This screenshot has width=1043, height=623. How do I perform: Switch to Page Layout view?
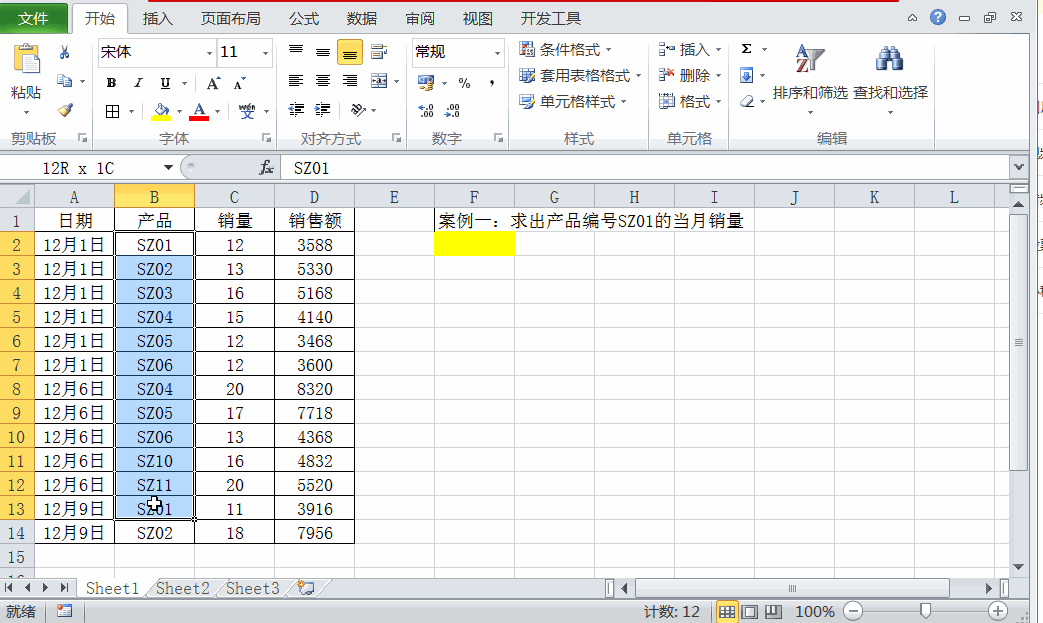[750, 611]
